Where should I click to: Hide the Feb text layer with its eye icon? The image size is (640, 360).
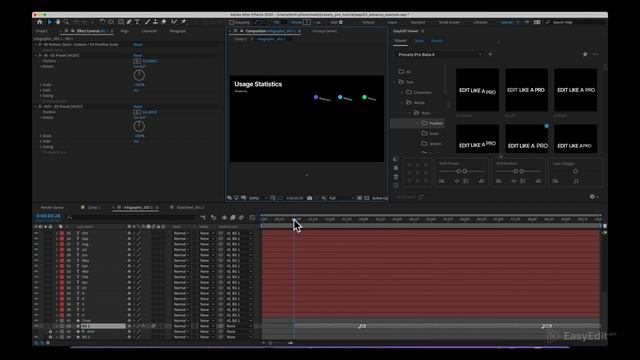pos(36,277)
